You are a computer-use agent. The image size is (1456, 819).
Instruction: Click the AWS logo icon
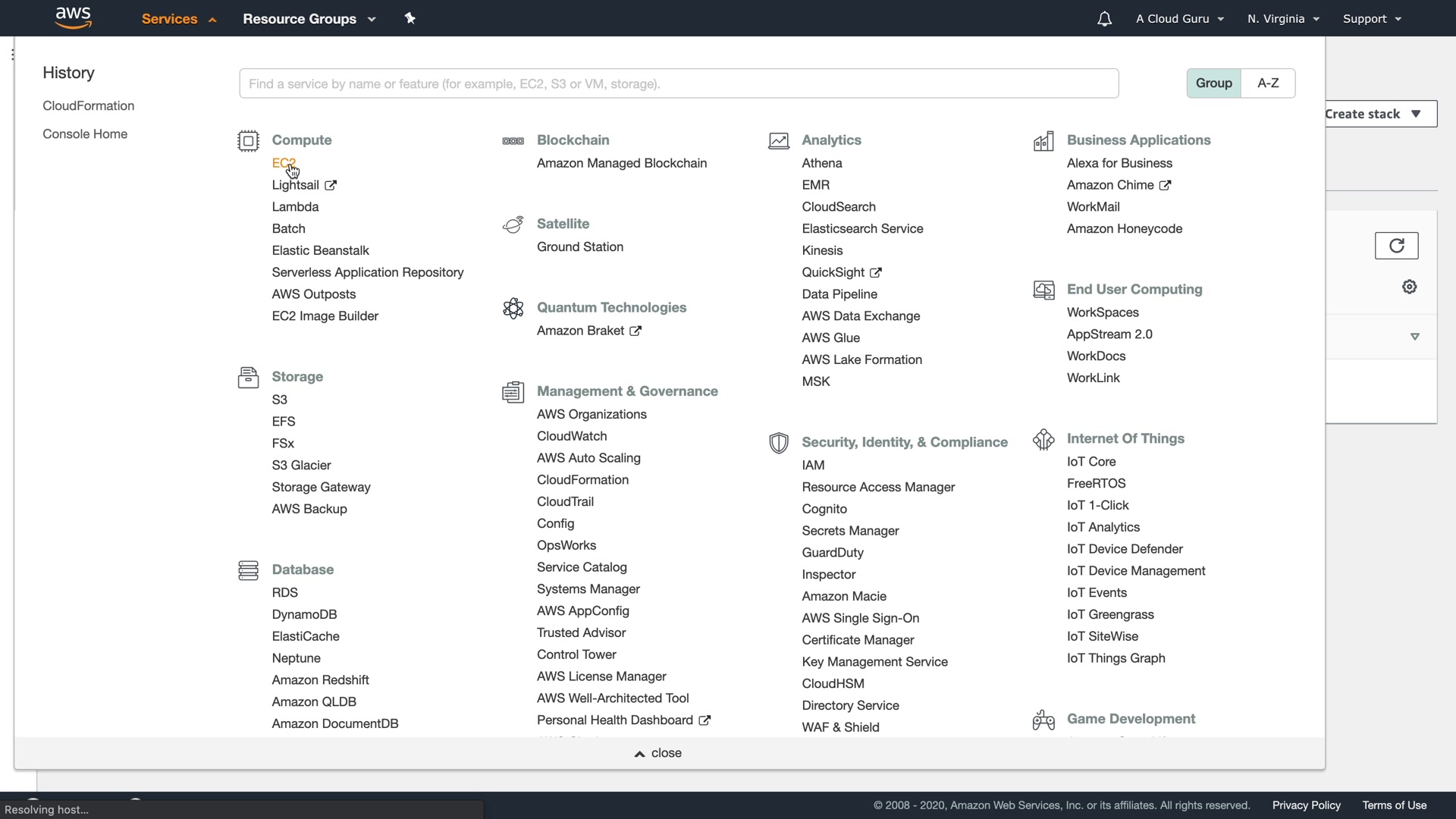pyautogui.click(x=73, y=17)
